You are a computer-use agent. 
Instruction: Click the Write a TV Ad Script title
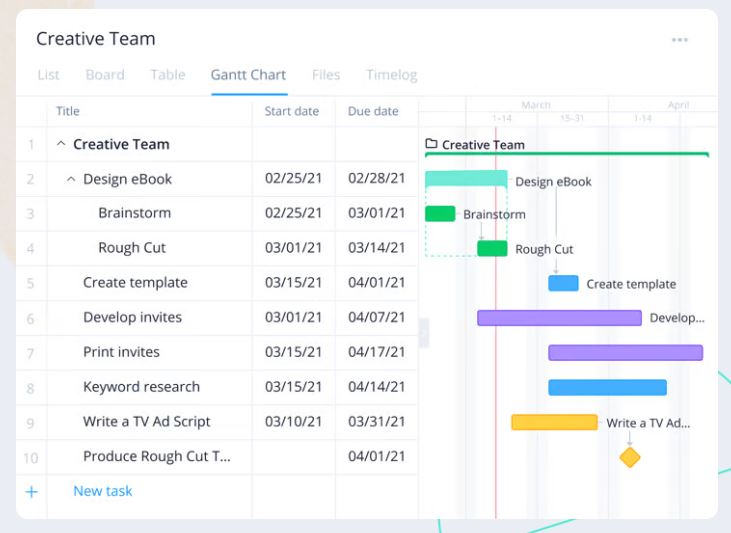coord(146,422)
